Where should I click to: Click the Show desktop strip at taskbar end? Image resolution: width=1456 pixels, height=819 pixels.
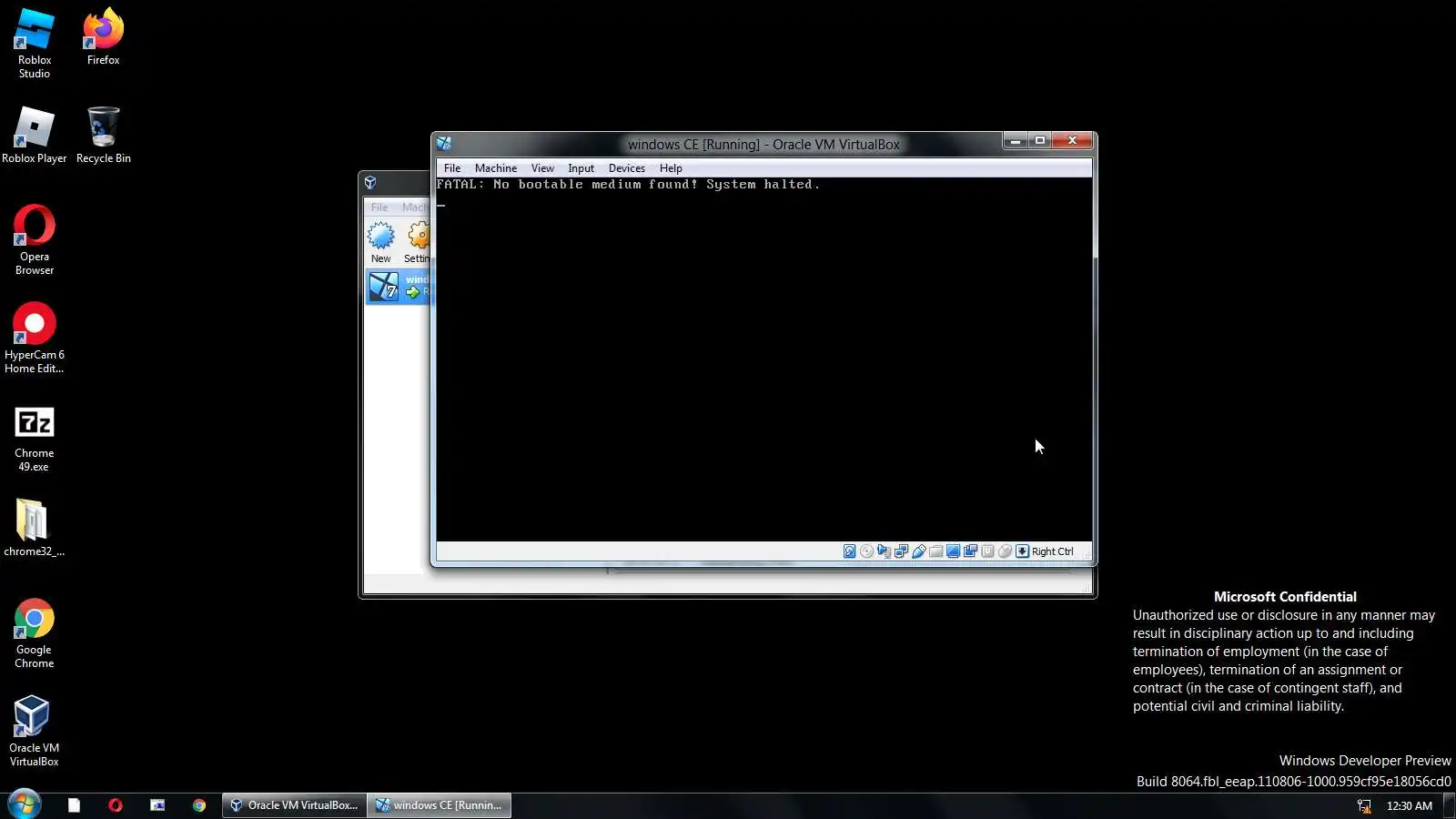(x=1450, y=805)
